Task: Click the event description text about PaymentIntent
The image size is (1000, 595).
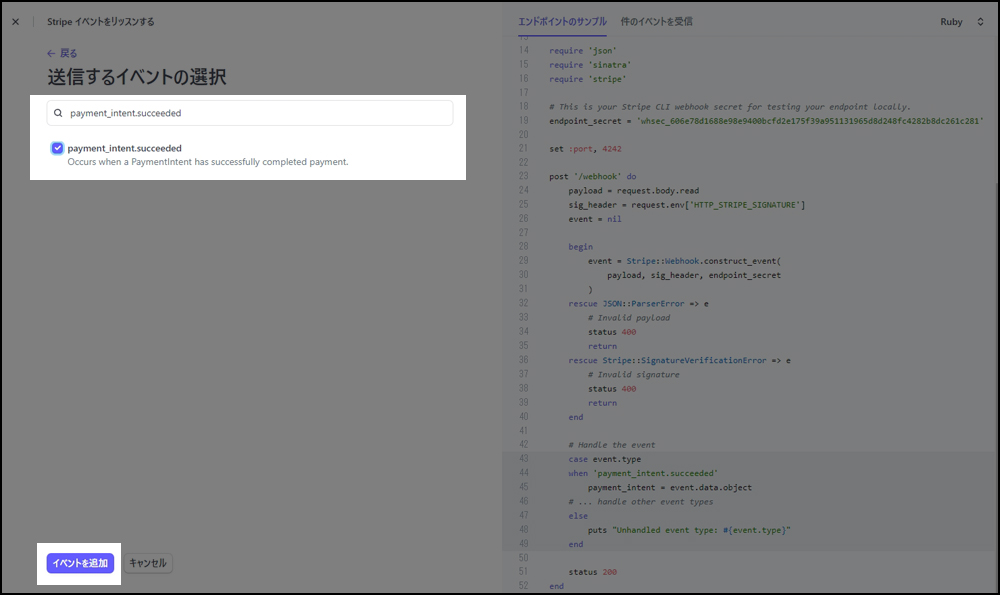Action: 208,162
